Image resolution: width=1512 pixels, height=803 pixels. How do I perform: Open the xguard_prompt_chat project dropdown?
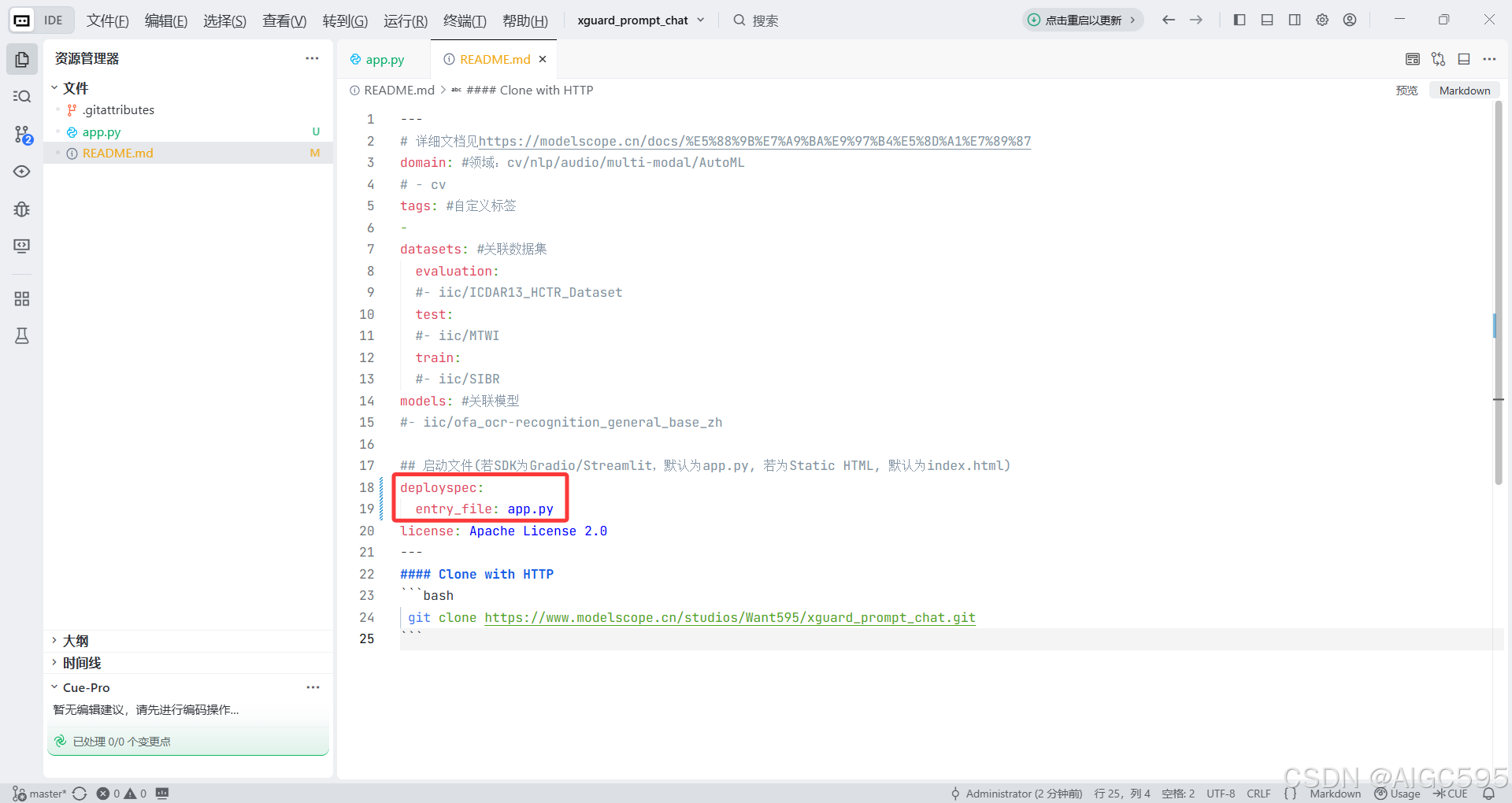click(x=640, y=20)
